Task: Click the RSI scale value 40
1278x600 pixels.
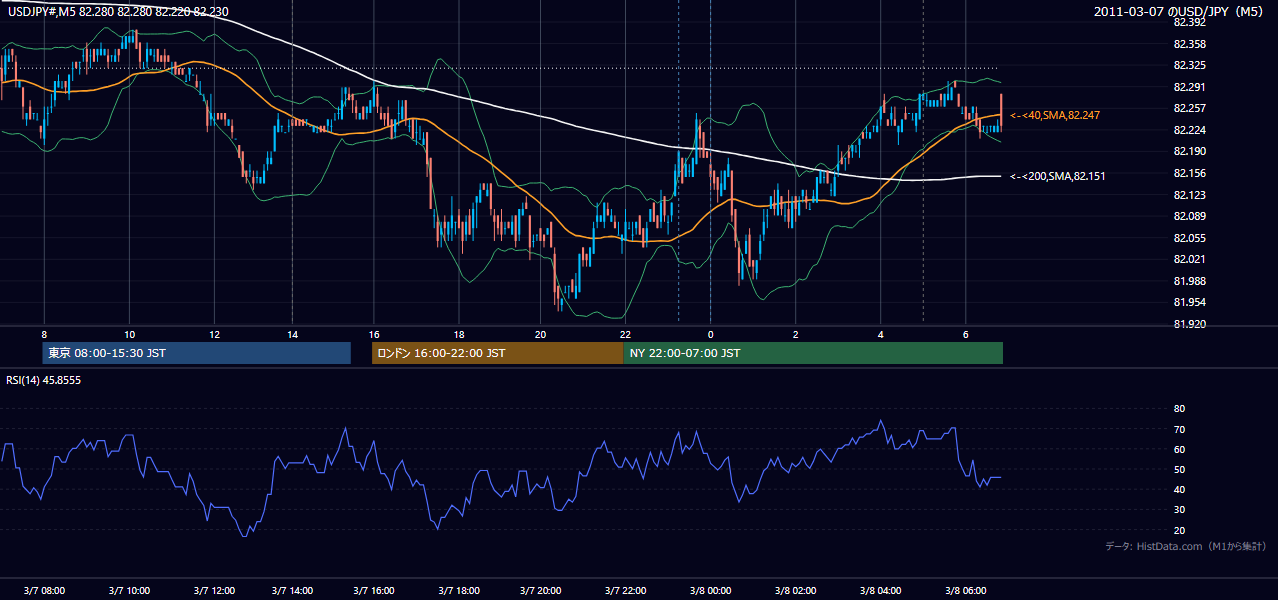Action: 1179,489
